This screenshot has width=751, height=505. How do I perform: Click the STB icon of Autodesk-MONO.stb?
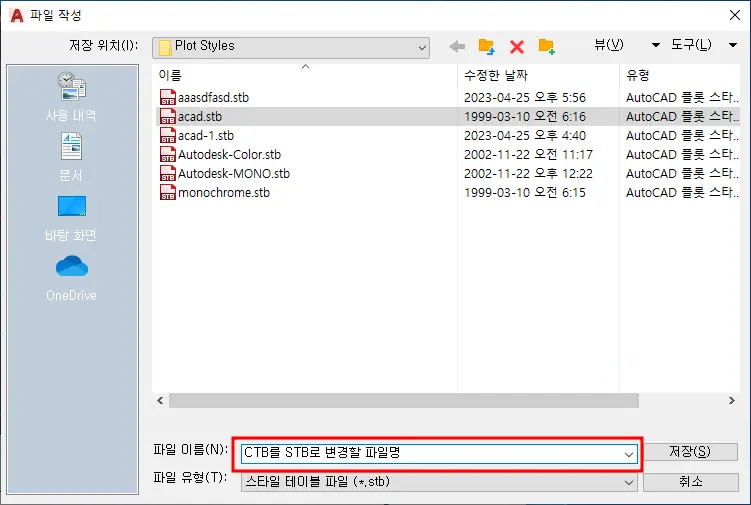(x=168, y=173)
